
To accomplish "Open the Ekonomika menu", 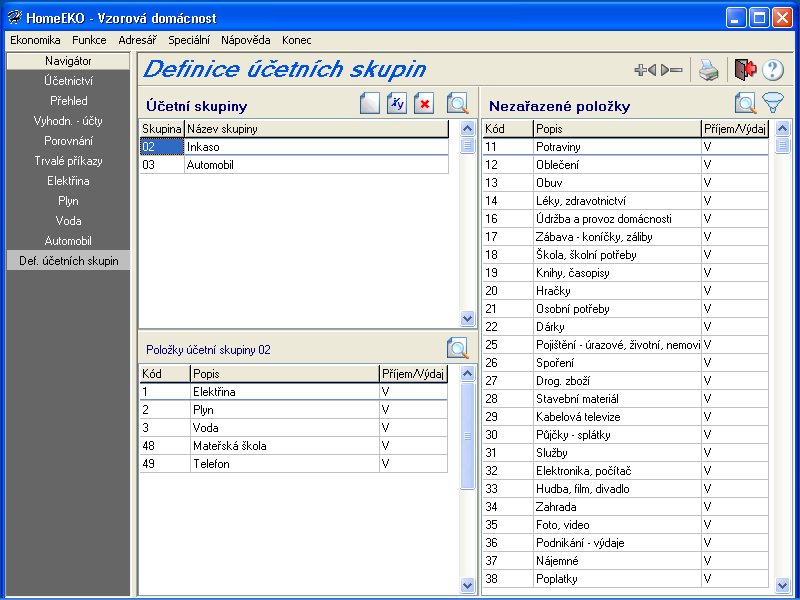I will point(35,40).
